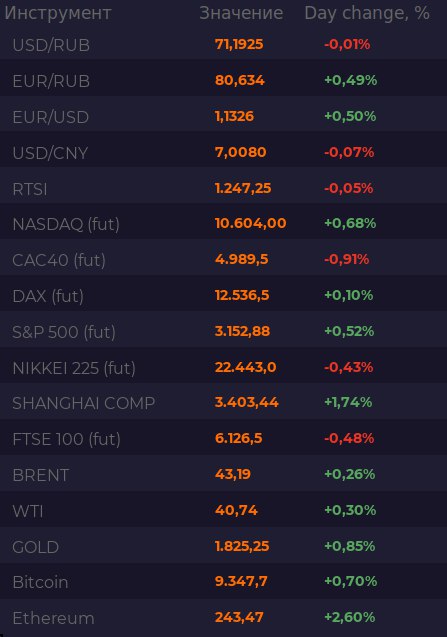Click SHANGHAI COMP day change +1,74%
The image size is (447, 637).
coord(348,402)
